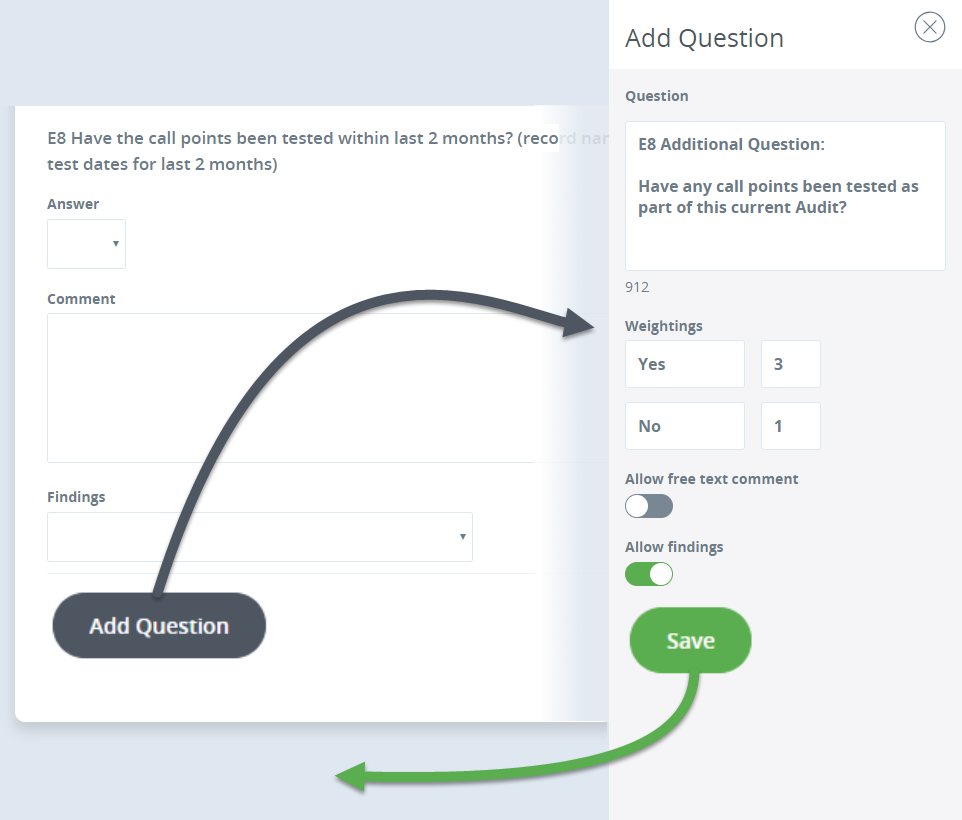Click the dark Add Question button
This screenshot has width=962, height=820.
click(159, 626)
